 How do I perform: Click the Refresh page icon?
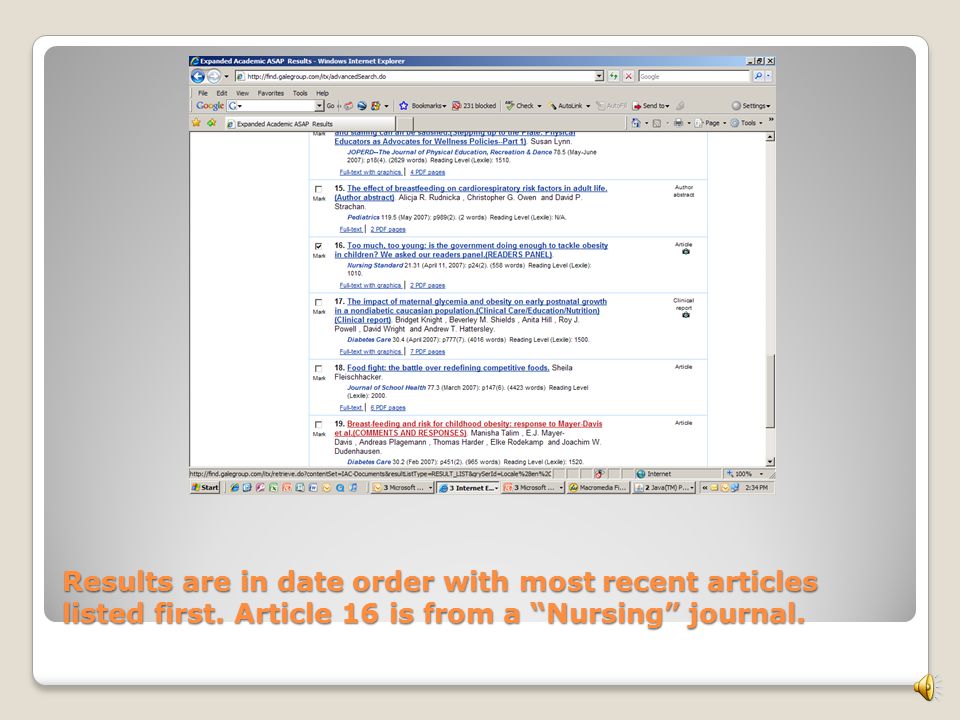click(613, 76)
